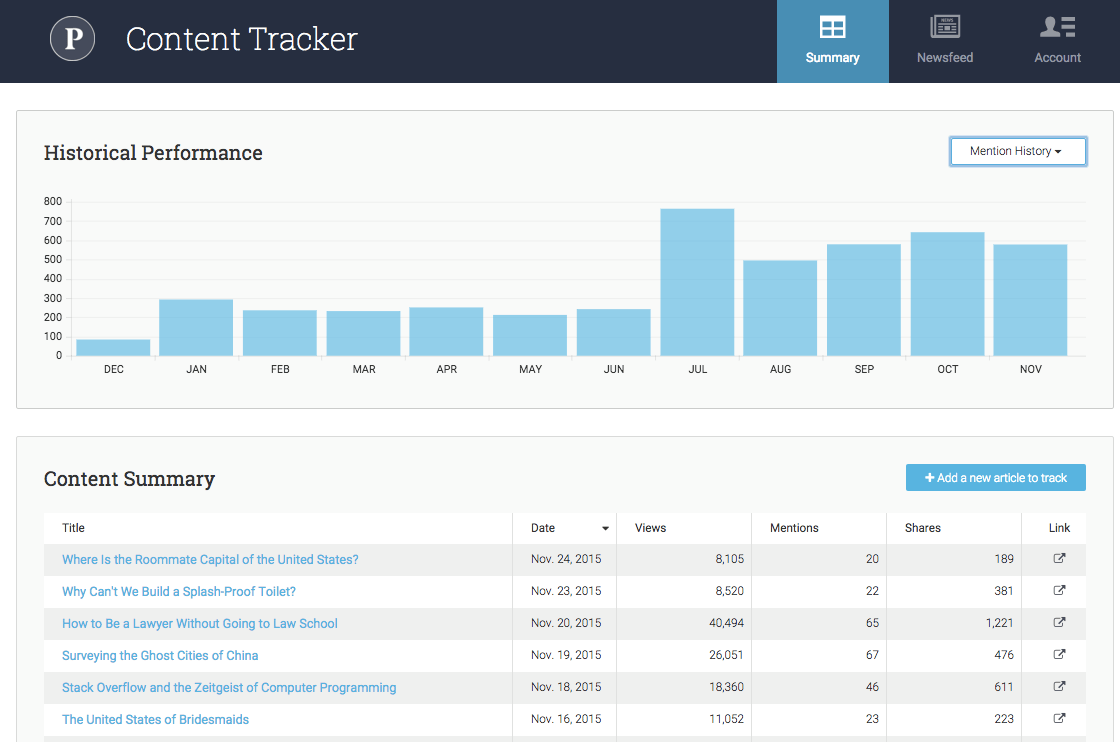Click Add a new article to track
Screen dimensions: 1120x742
(995, 477)
